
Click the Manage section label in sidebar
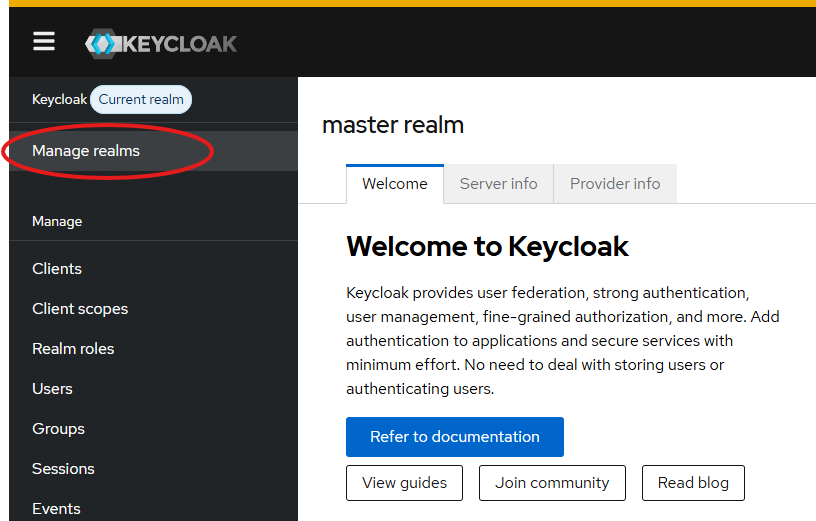pyautogui.click(x=57, y=222)
